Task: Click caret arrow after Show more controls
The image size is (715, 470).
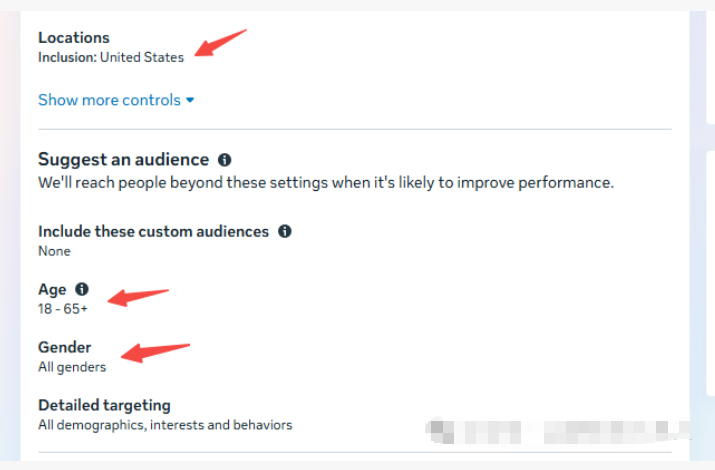Action: [190, 101]
